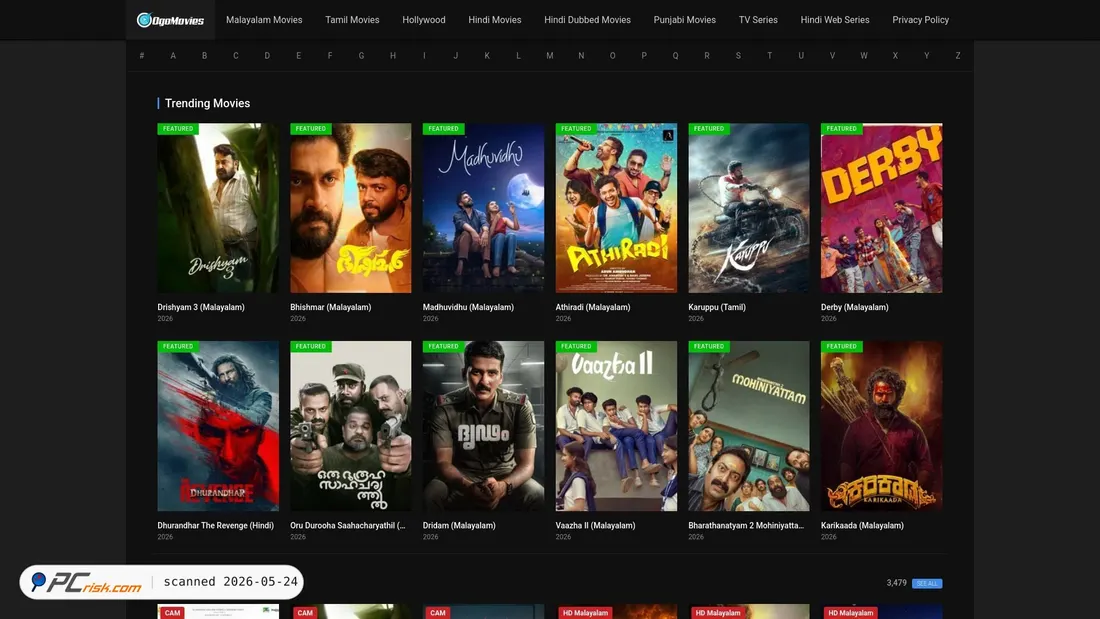Open the Karuppu poster thumbnail
Screen dimensions: 1100x619
pos(749,208)
